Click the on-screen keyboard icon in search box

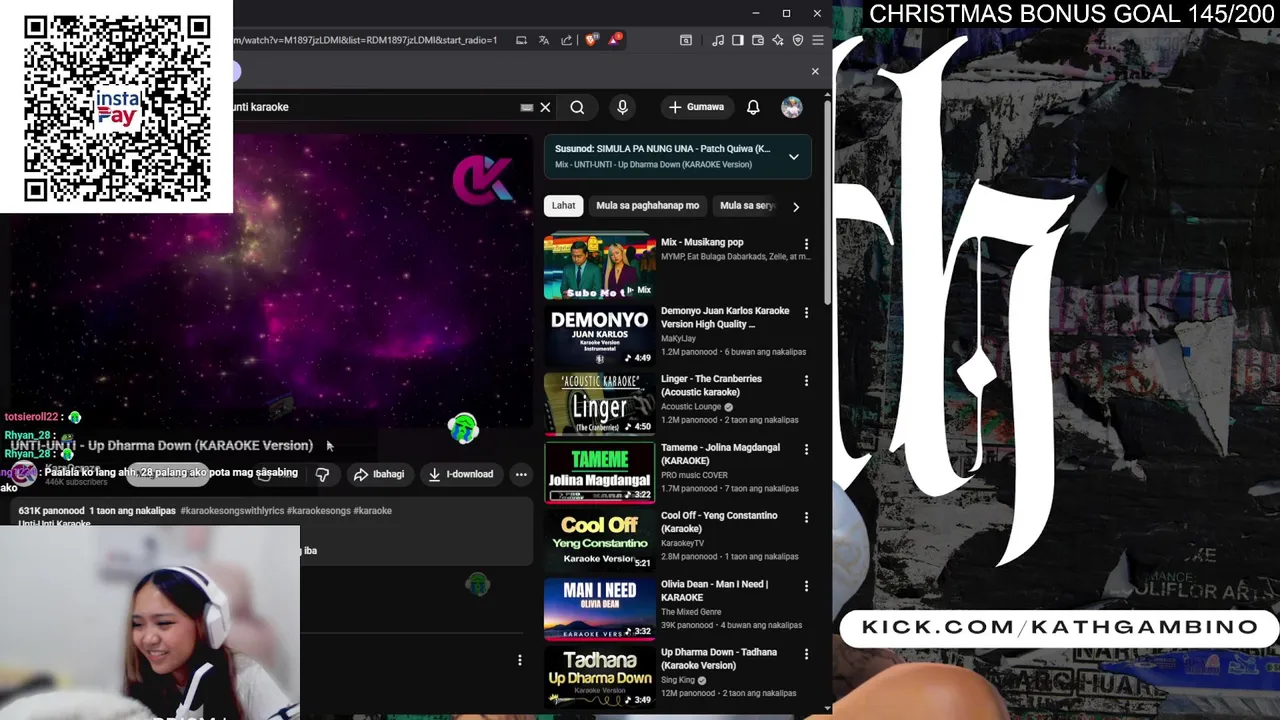(526, 107)
